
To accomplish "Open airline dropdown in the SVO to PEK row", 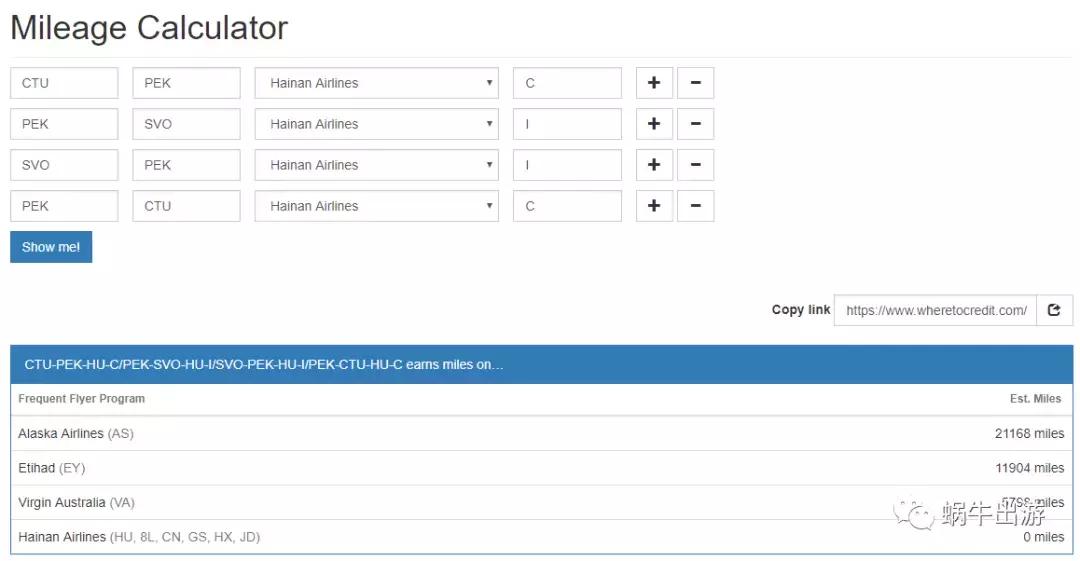I will [x=377, y=165].
